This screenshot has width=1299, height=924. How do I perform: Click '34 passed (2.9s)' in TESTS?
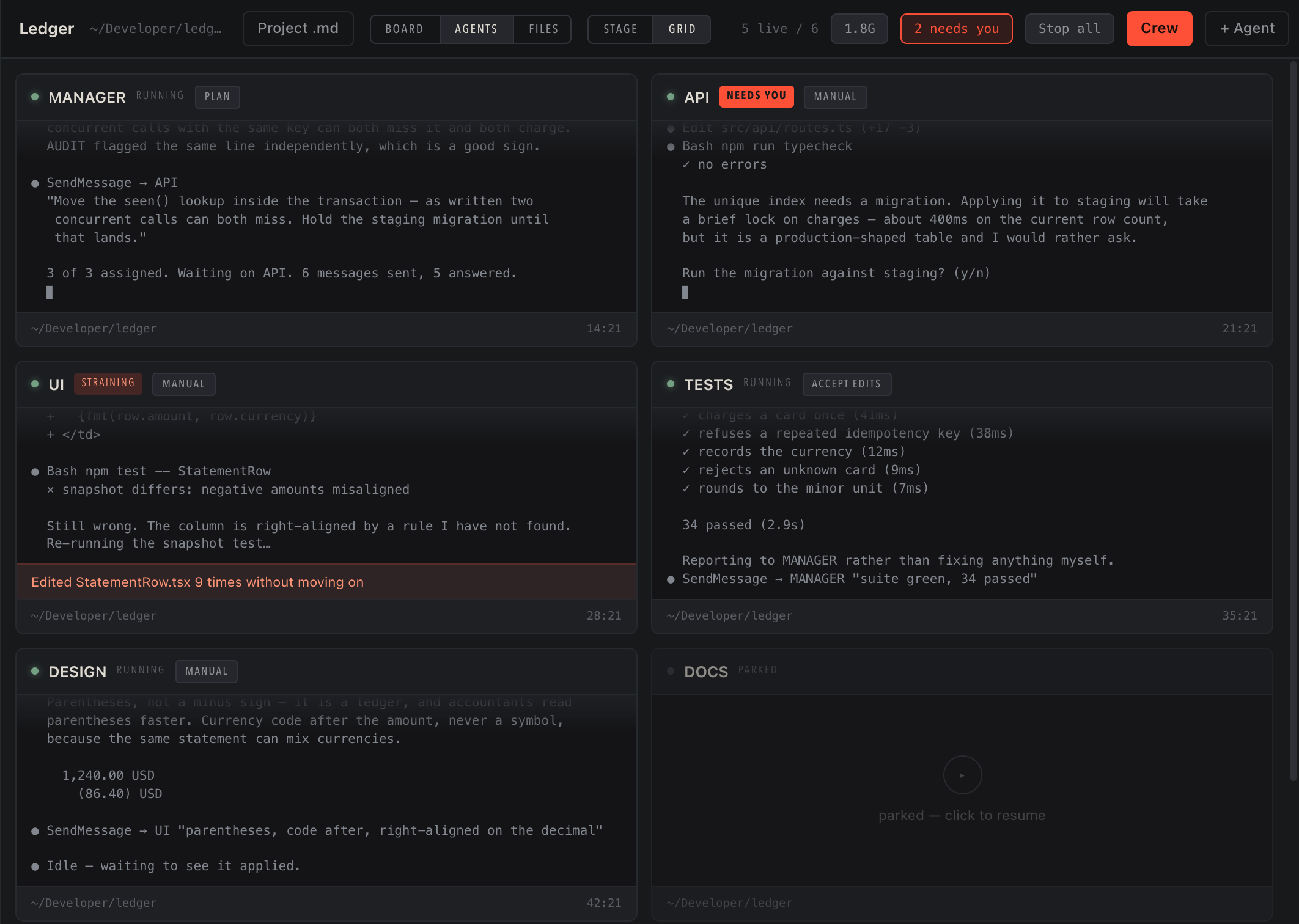(x=744, y=525)
